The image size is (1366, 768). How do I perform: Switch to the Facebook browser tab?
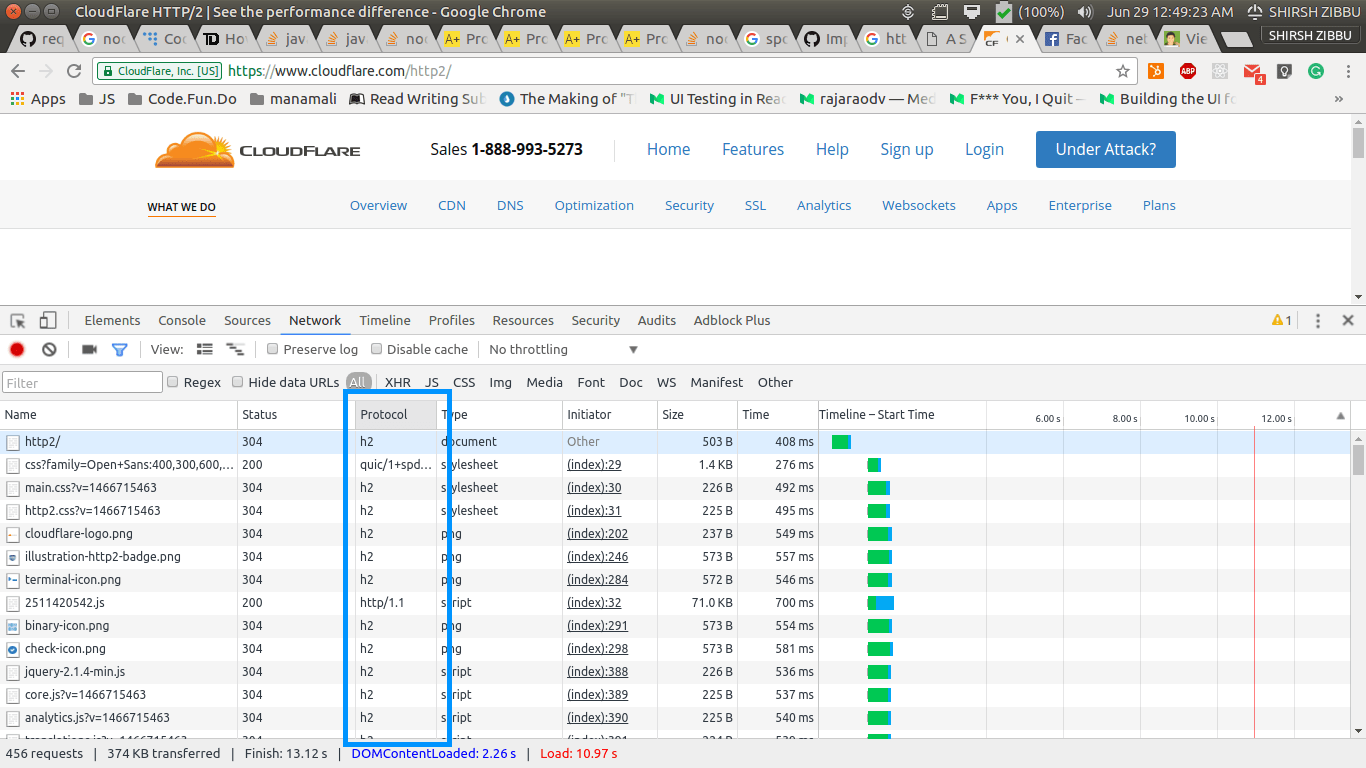(1066, 39)
